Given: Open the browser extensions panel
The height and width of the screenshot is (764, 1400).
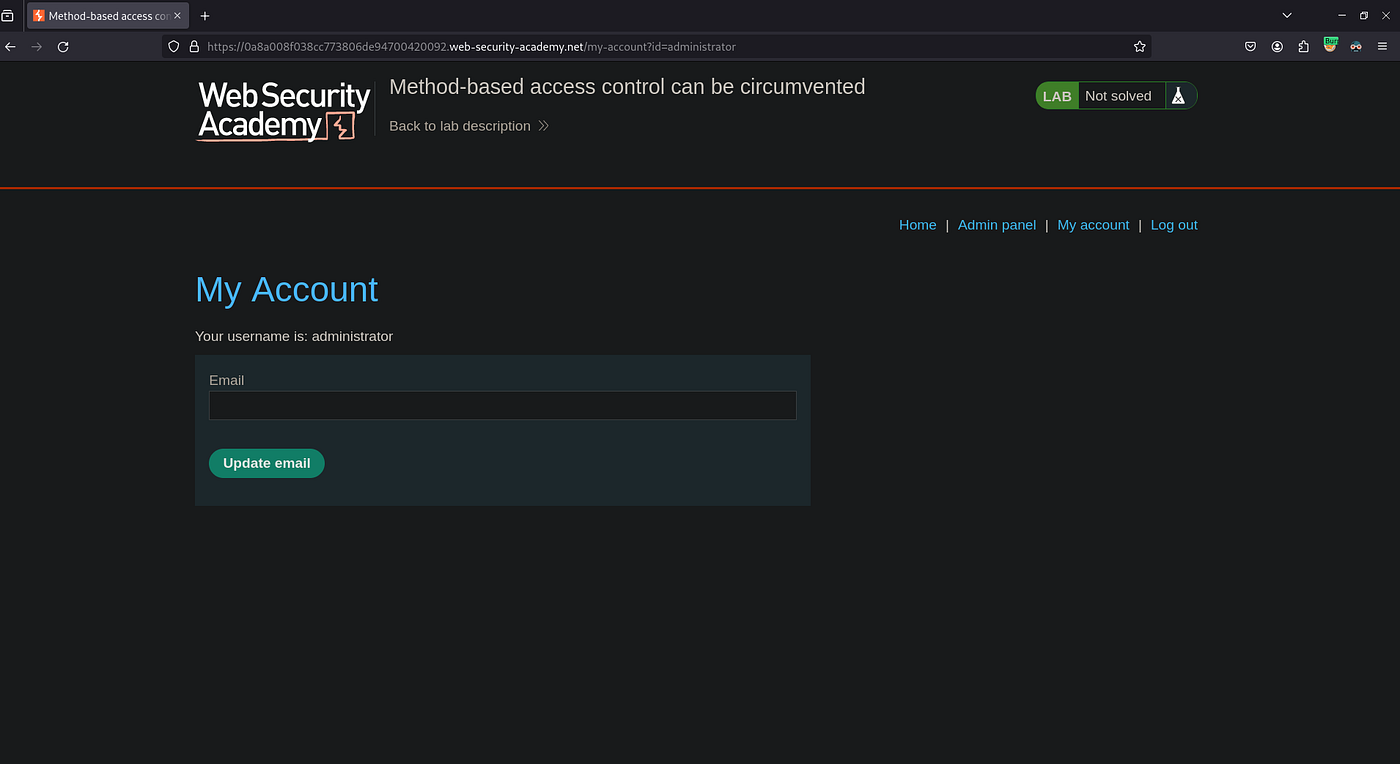Looking at the screenshot, I should 1303,46.
